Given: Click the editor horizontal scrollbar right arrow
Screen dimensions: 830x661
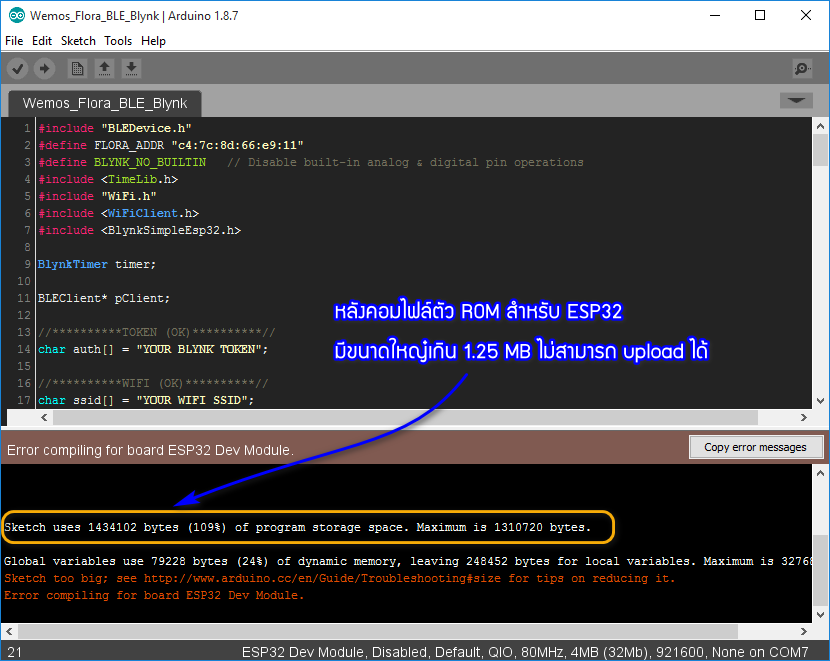Looking at the screenshot, I should pos(804,418).
